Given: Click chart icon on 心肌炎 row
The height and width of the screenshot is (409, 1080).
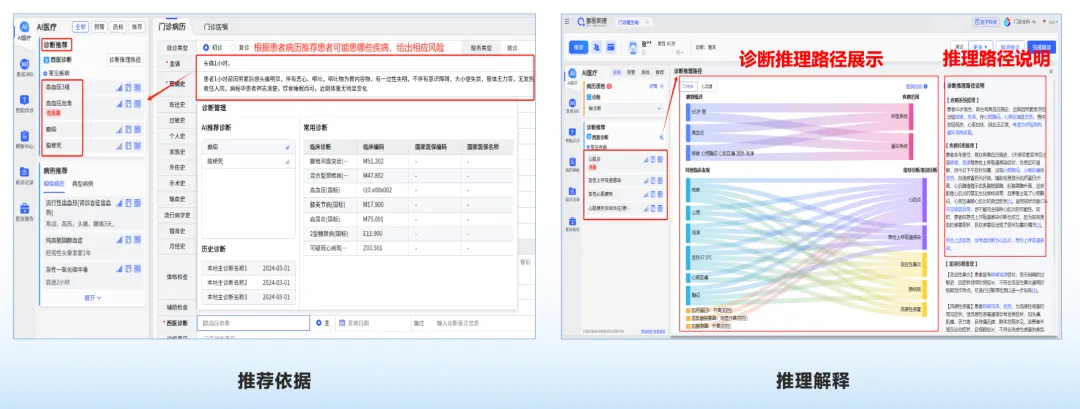Looking at the screenshot, I should pos(646,159).
